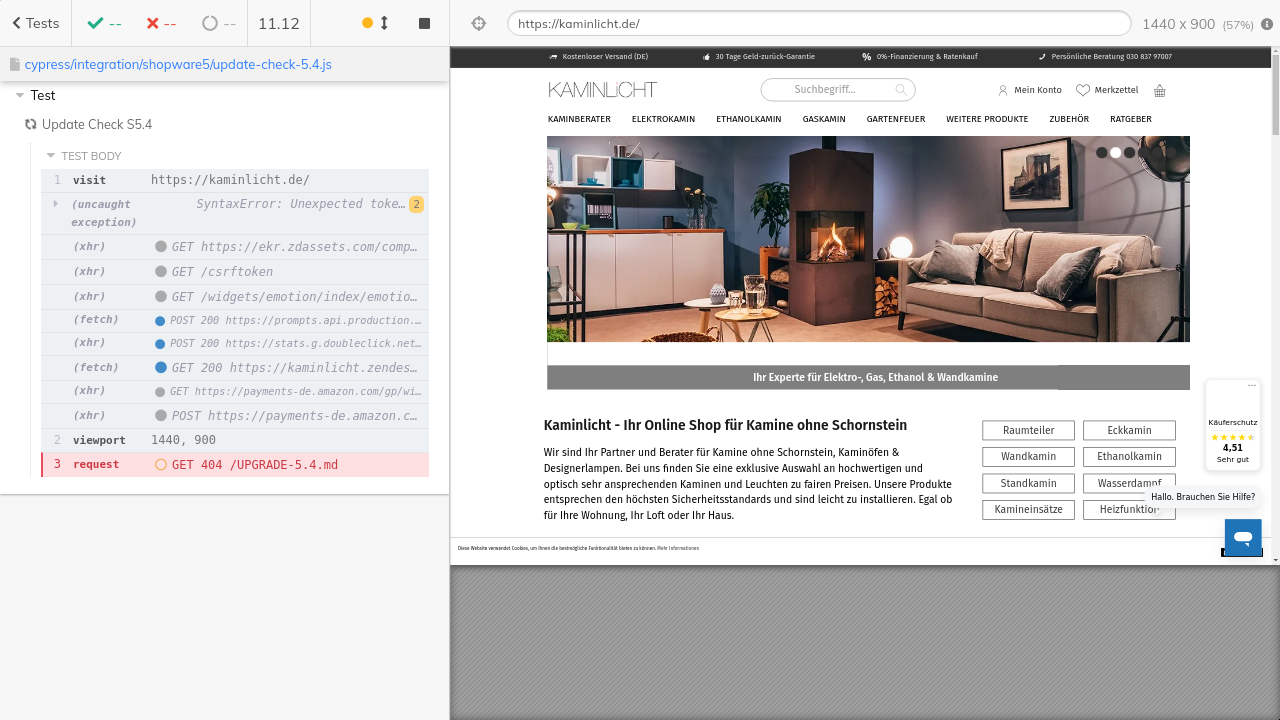The height and width of the screenshot is (720, 1280).
Task: Open Mein Konto account icon
Action: click(1003, 90)
